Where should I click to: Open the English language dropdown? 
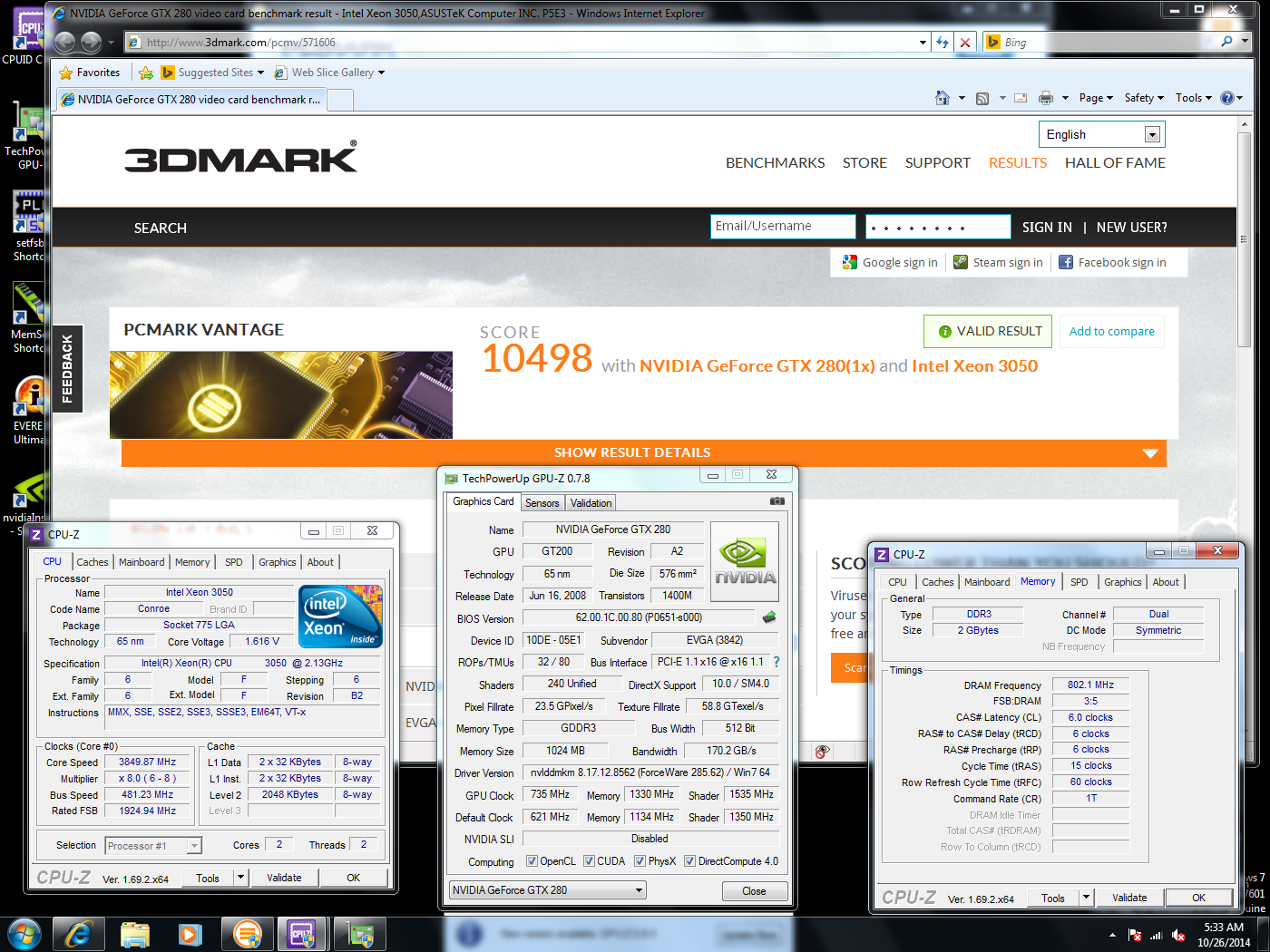tap(1101, 134)
